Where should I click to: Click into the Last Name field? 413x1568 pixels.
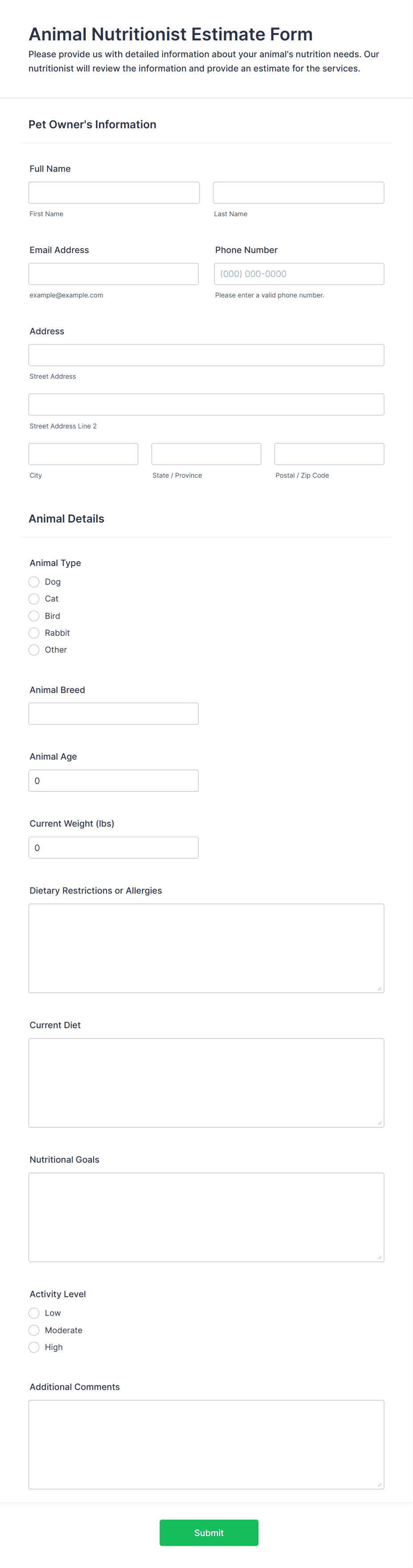point(298,192)
